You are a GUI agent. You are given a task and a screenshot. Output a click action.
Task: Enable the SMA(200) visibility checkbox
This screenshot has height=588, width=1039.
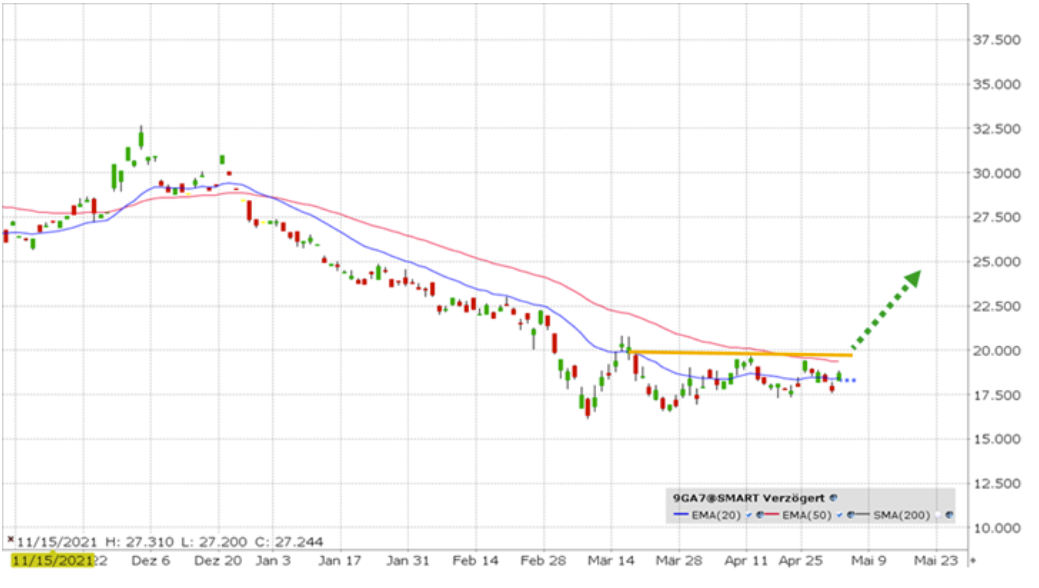pyautogui.click(x=938, y=515)
